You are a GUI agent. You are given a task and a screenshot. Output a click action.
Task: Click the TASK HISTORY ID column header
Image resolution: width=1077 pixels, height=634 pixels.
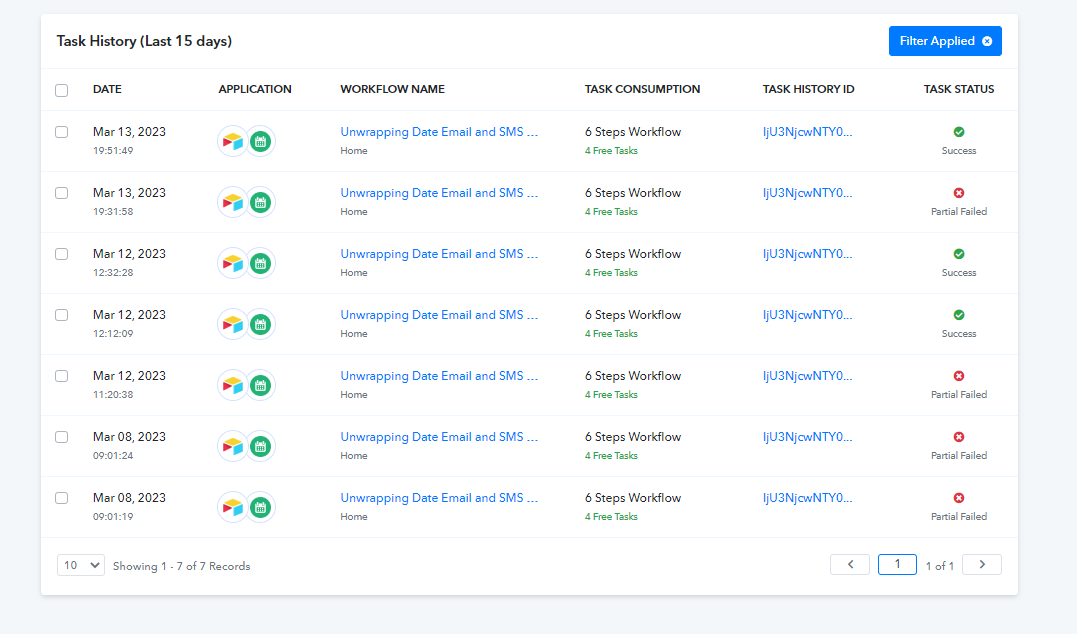pos(808,89)
